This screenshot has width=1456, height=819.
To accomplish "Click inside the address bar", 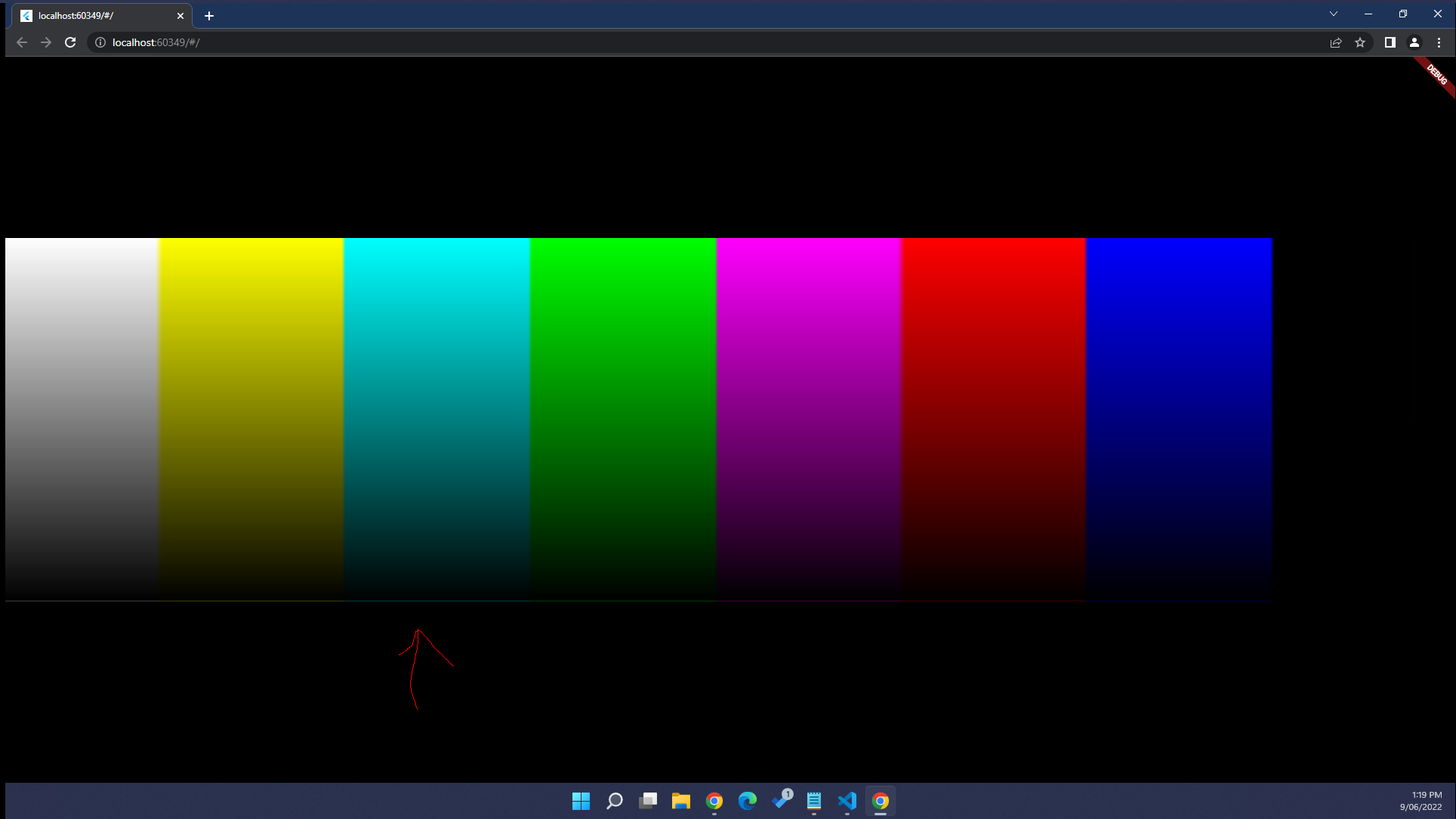I will tap(302, 42).
